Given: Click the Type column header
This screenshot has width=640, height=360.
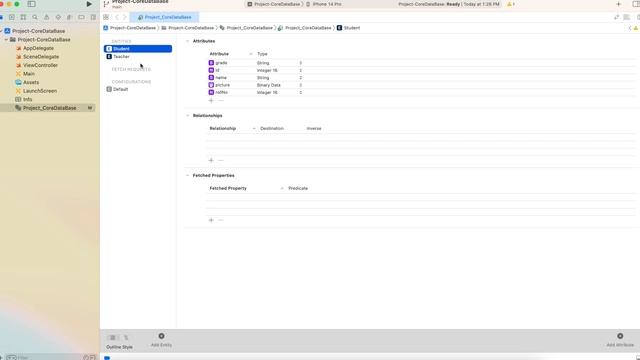Looking at the screenshot, I should (x=262, y=54).
